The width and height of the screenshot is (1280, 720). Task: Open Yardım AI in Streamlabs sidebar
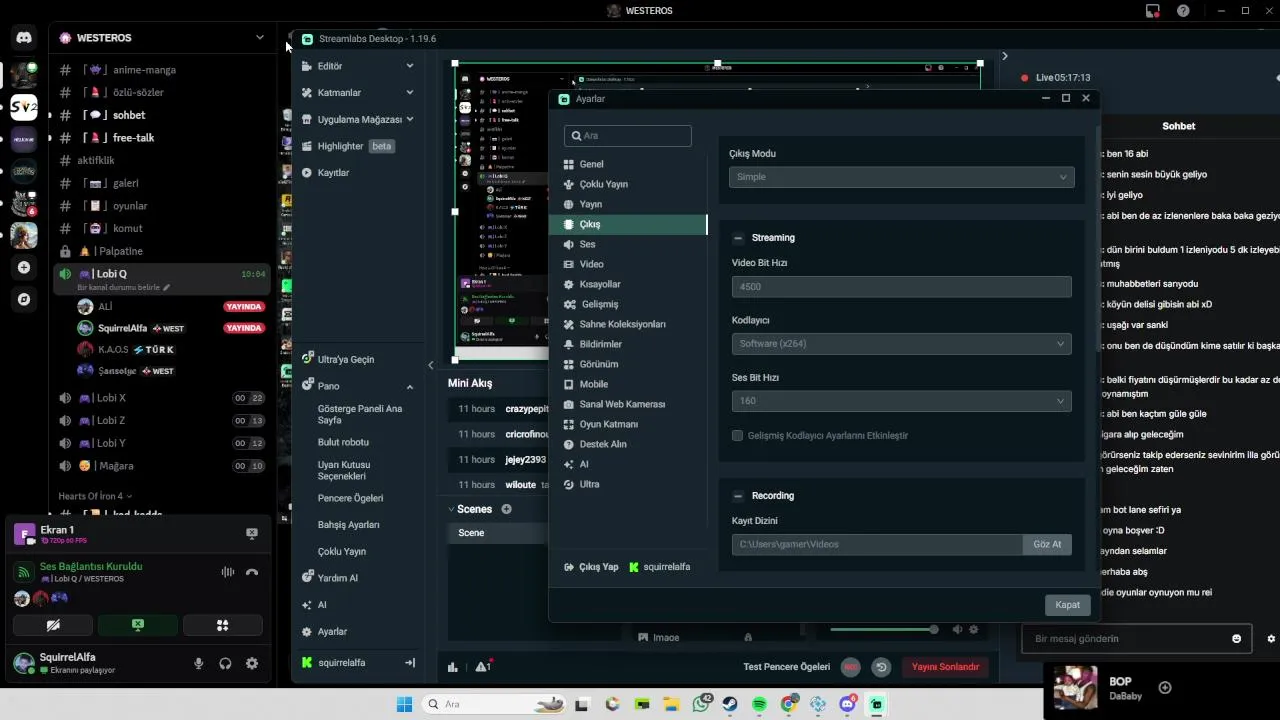(x=330, y=578)
